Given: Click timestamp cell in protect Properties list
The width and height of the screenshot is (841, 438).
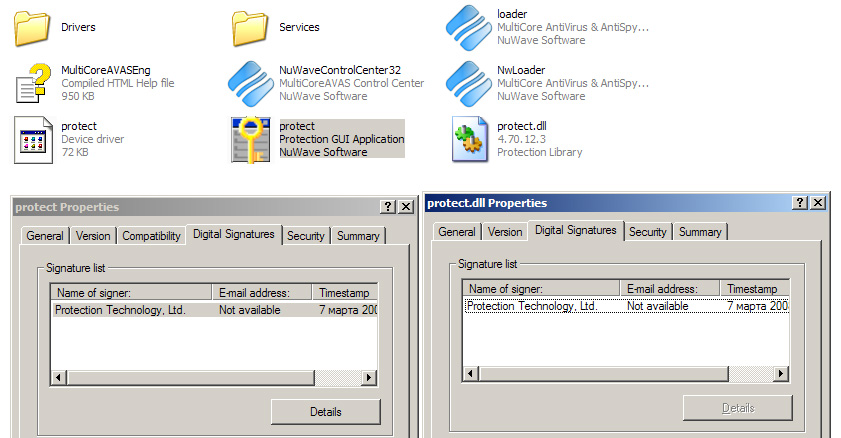Looking at the screenshot, I should pyautogui.click(x=348, y=310).
